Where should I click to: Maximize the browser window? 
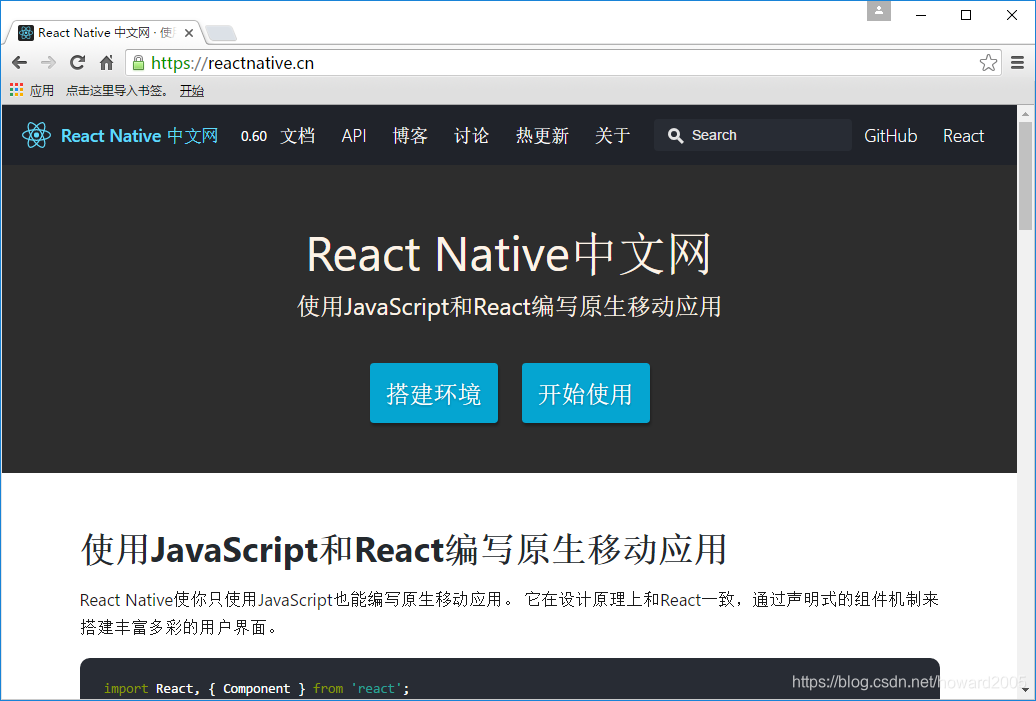point(966,15)
